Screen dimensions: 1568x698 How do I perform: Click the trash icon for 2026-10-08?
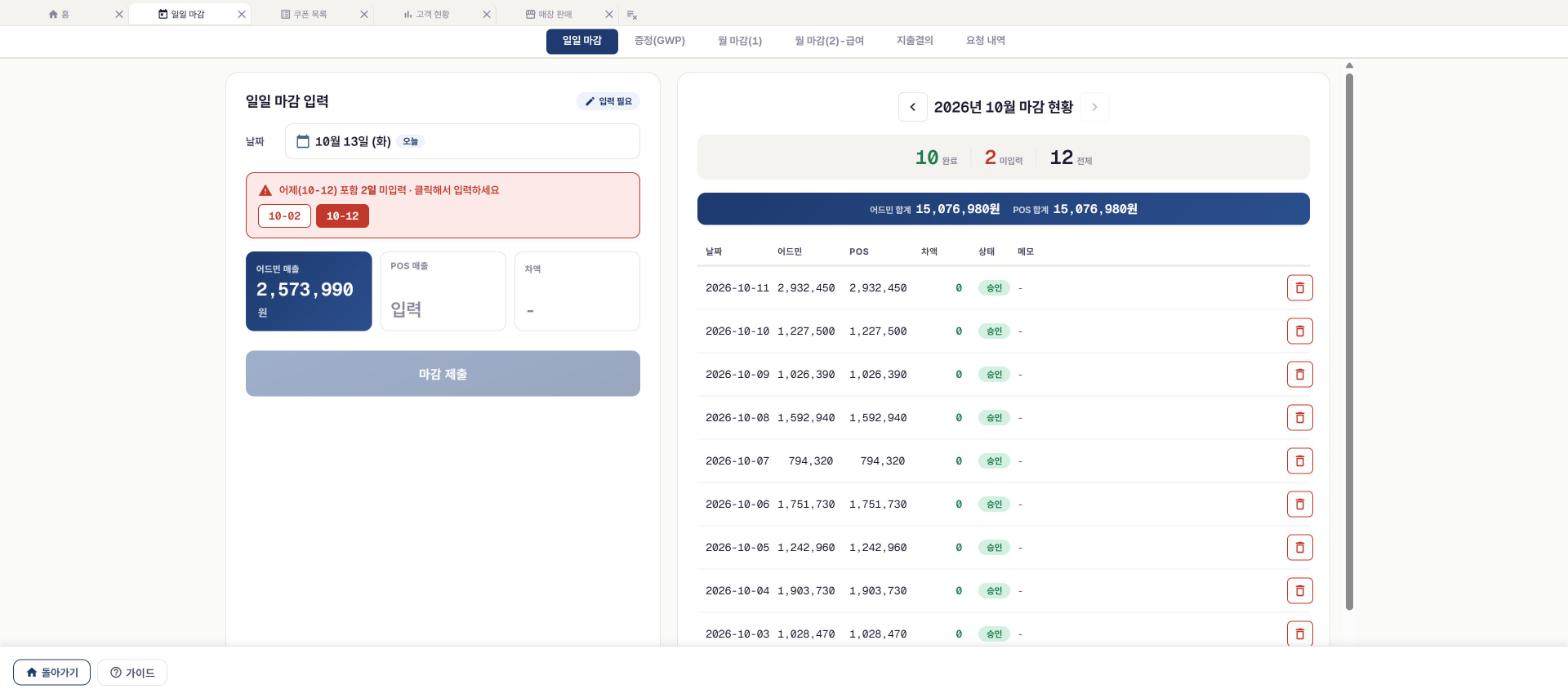click(1299, 418)
